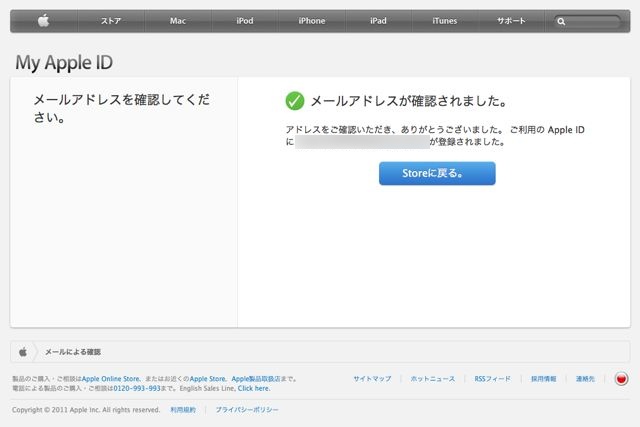Click the green checkmark confirmation icon
640x427 pixels.
click(295, 101)
